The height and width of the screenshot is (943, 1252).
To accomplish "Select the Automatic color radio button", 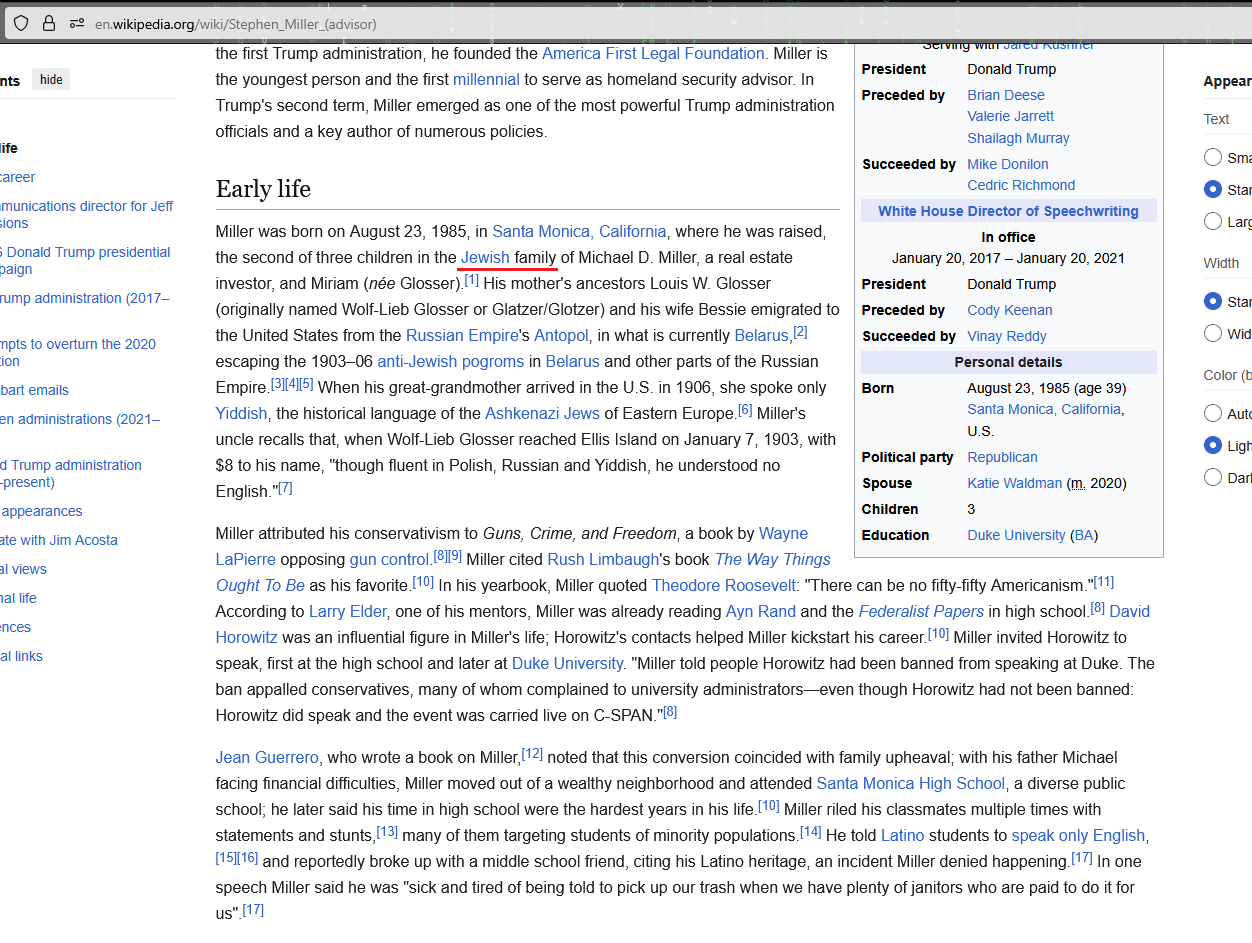I will 1213,413.
